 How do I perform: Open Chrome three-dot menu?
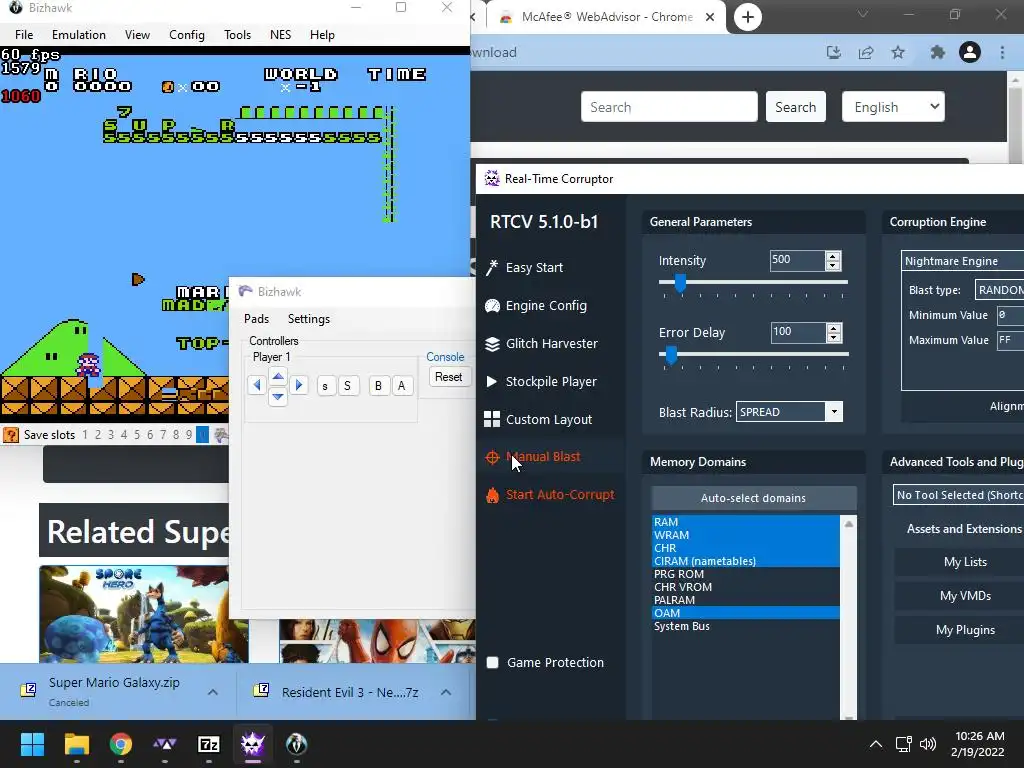[x=1002, y=52]
